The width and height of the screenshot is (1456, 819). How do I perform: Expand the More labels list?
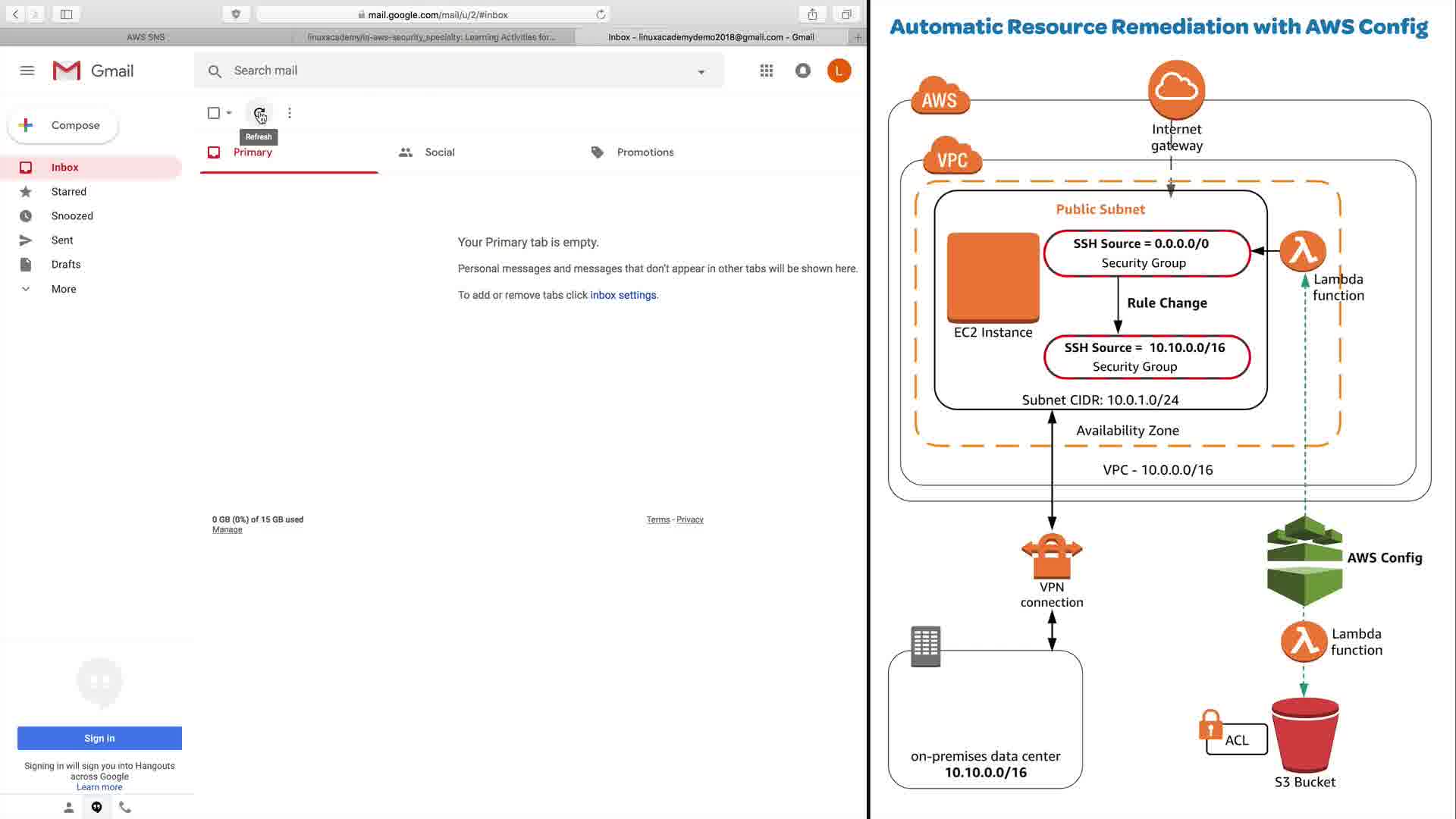[64, 289]
